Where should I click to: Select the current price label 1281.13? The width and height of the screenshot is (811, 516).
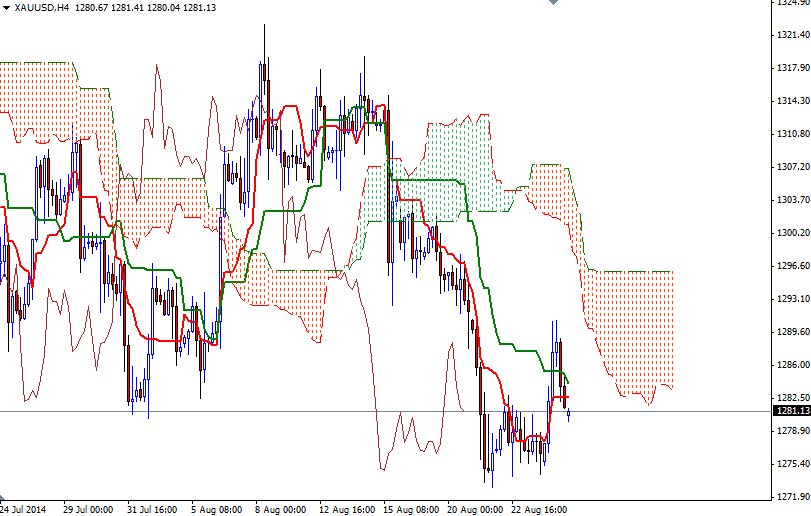click(x=792, y=410)
